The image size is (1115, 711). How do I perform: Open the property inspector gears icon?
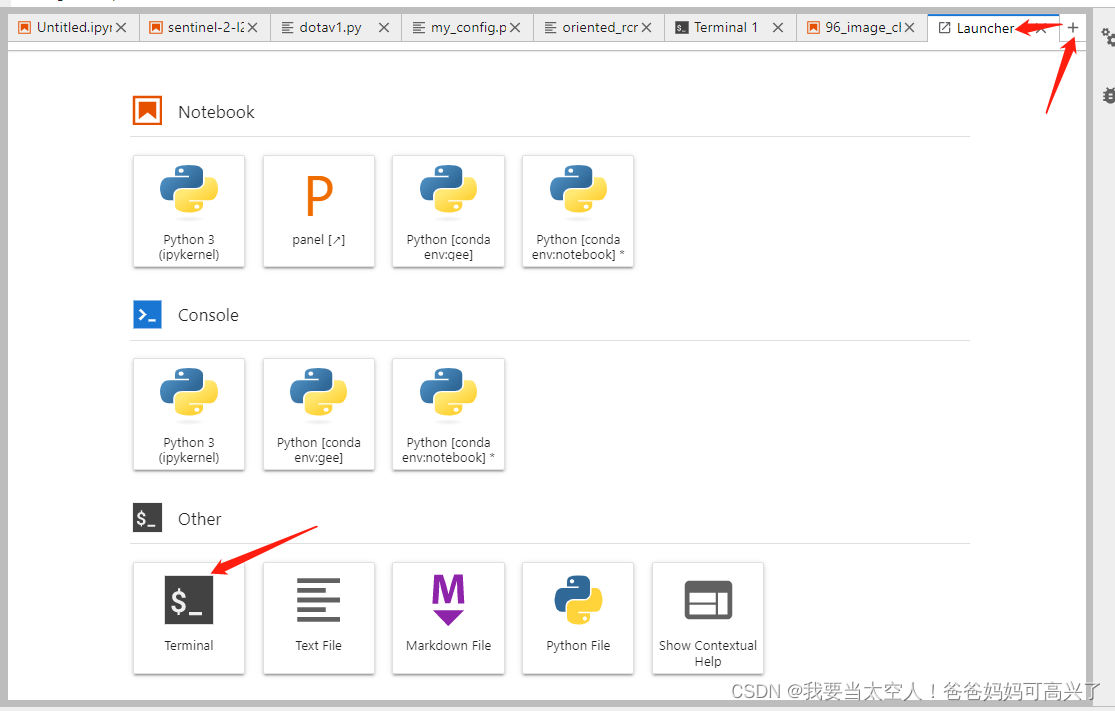tap(1107, 36)
